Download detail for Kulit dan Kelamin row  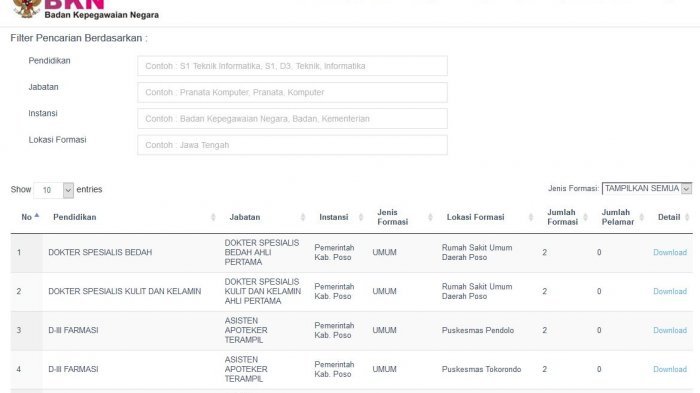click(670, 291)
